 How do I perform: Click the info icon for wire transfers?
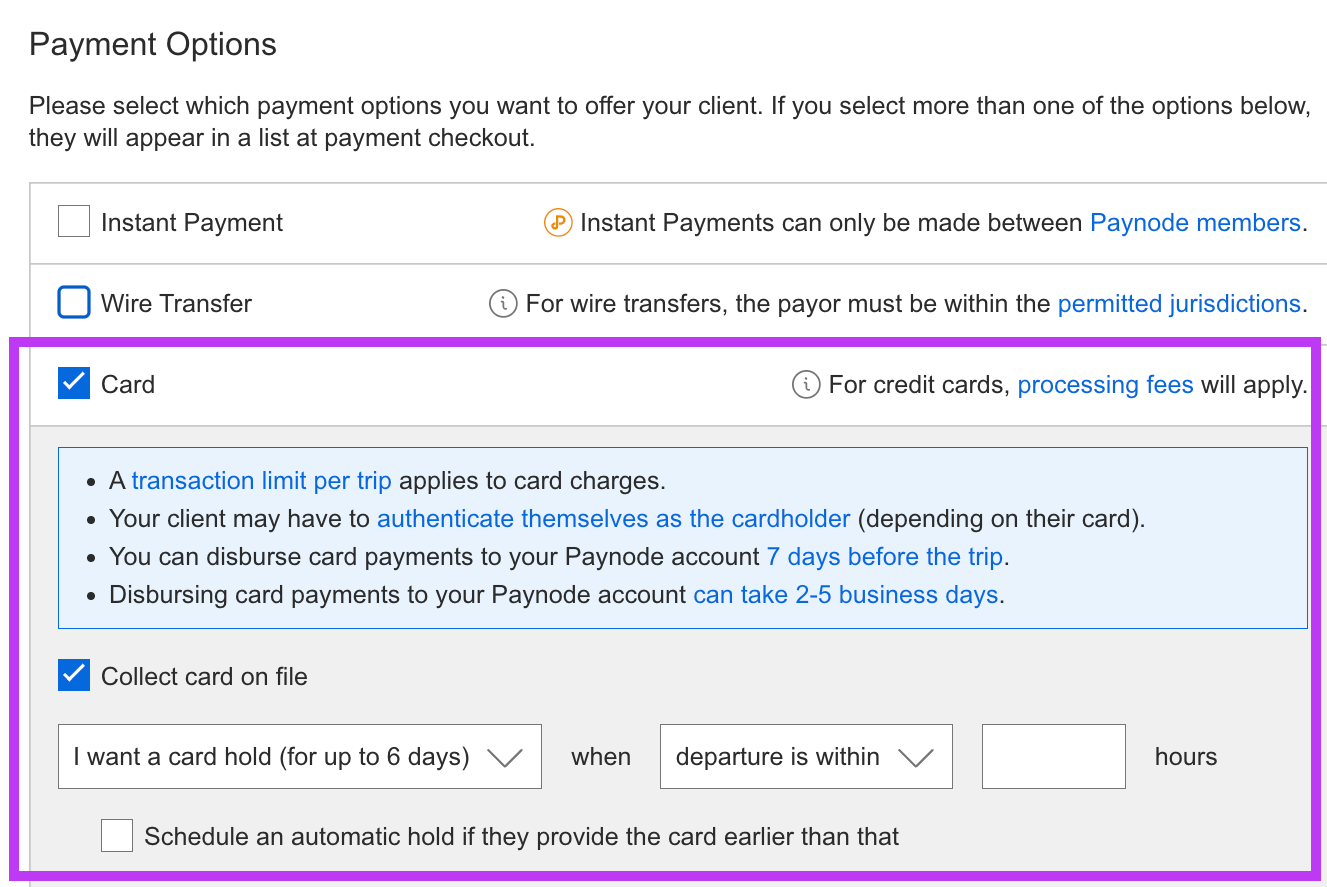[503, 303]
